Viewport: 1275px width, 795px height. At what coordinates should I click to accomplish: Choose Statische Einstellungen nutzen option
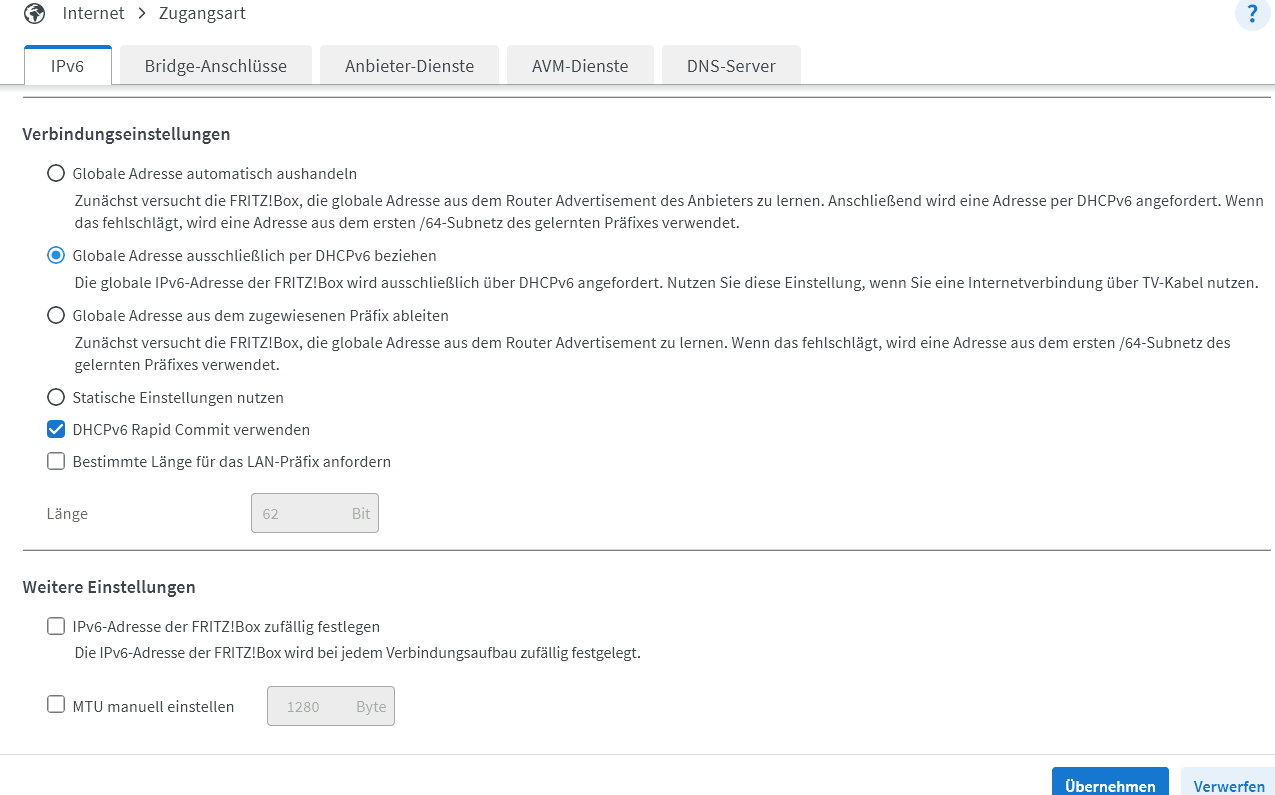point(56,397)
